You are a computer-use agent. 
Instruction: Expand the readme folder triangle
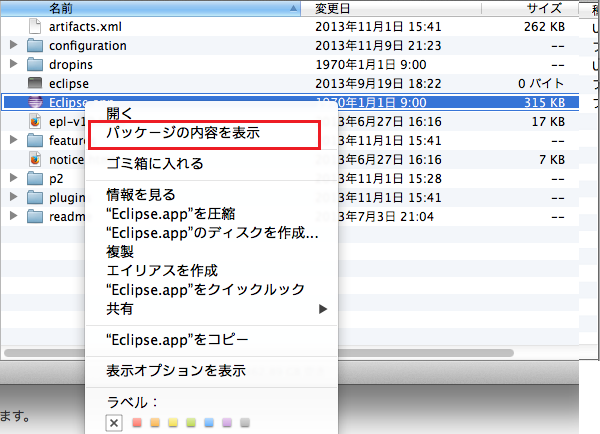pos(13,215)
